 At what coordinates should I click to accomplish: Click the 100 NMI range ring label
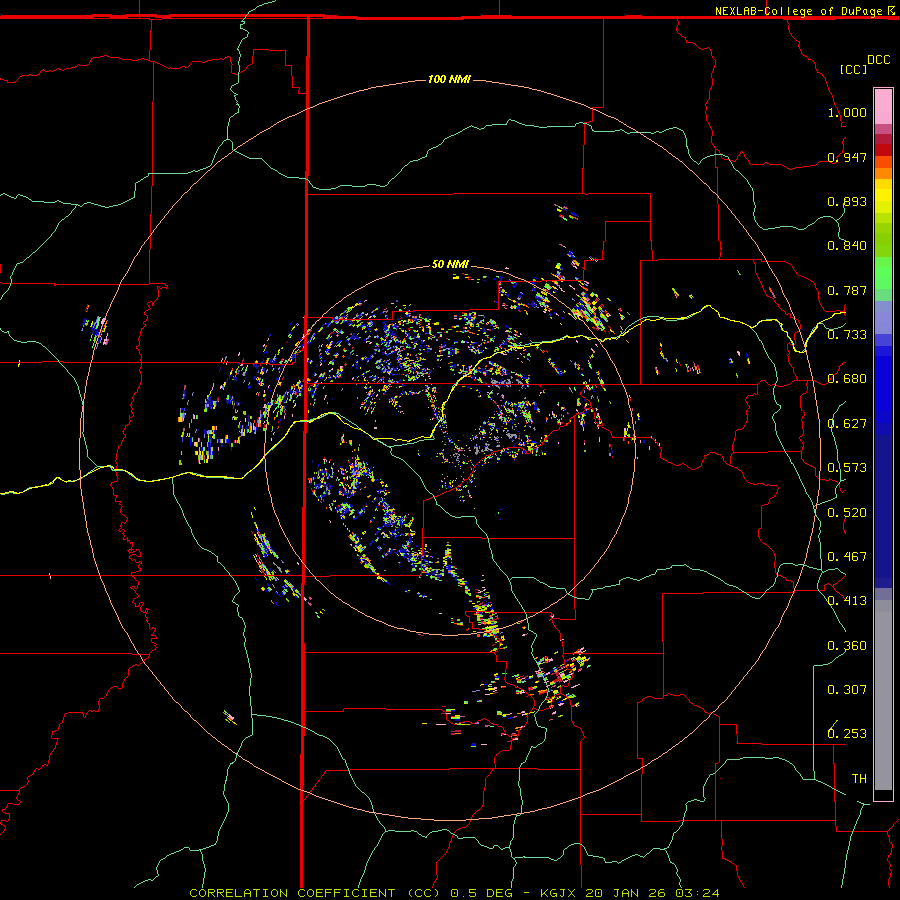tap(449, 79)
